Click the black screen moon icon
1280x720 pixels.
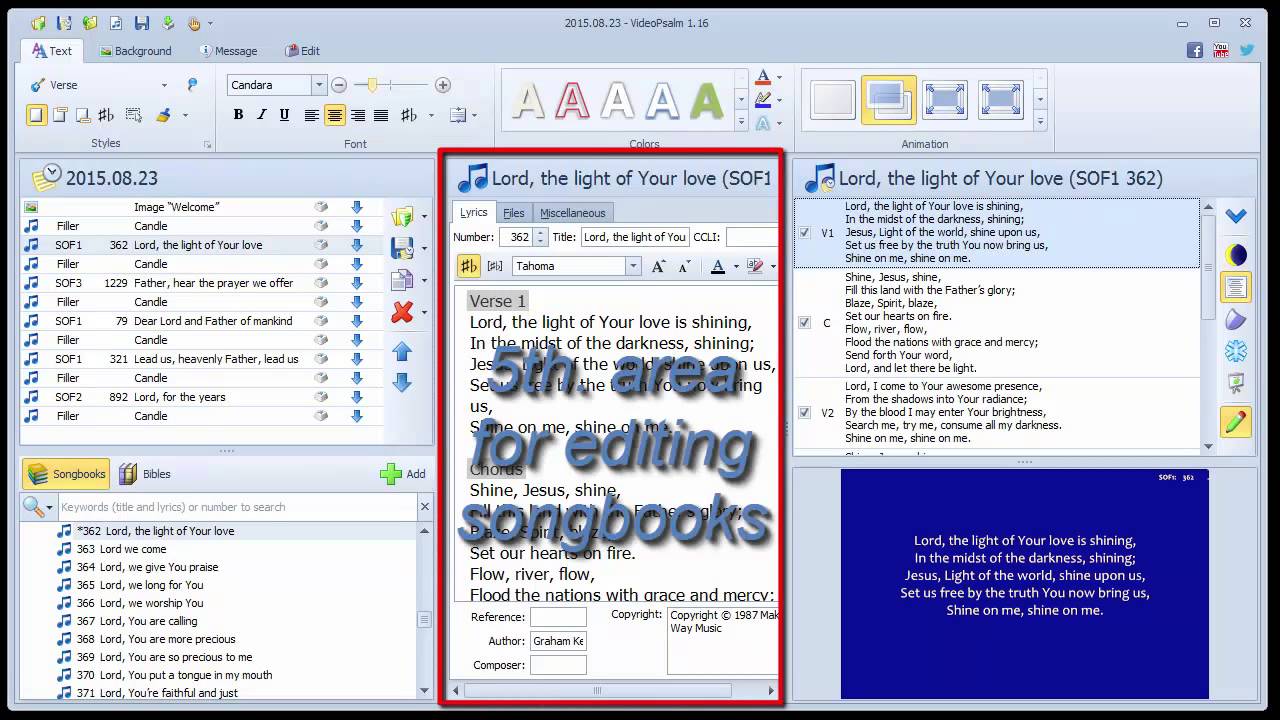coord(1236,254)
